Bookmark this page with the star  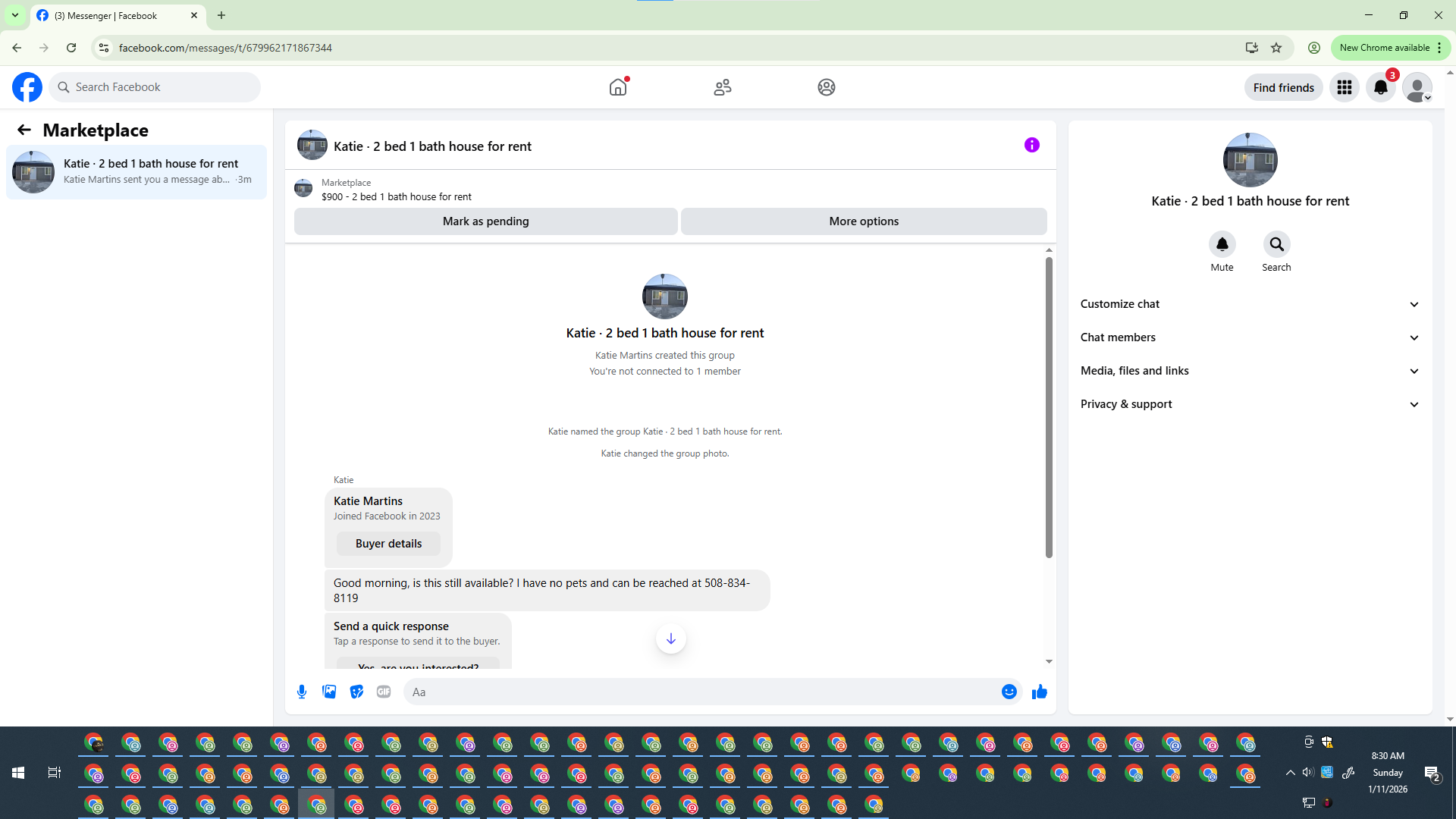(x=1276, y=48)
